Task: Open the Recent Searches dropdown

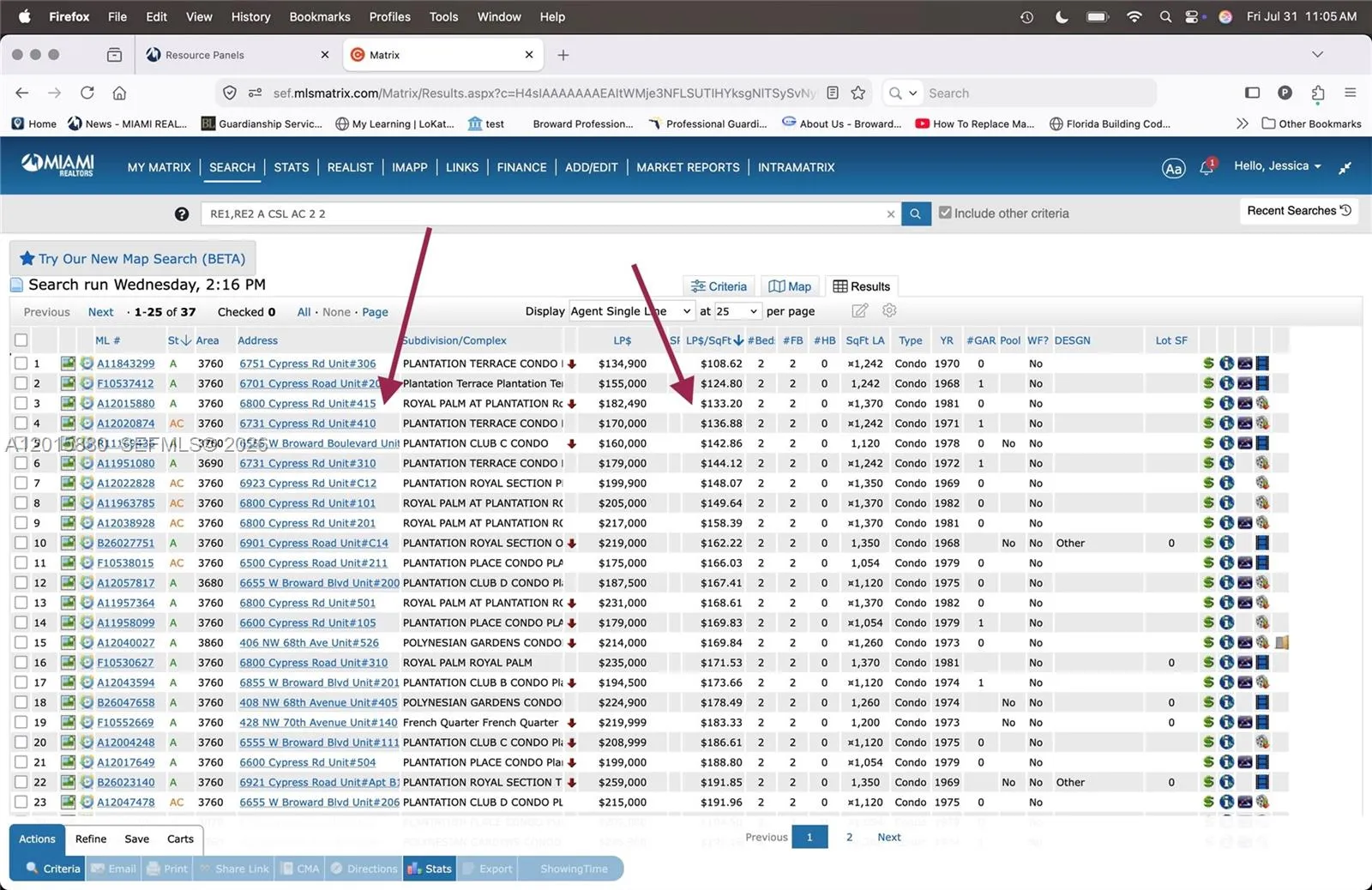Action: point(1299,211)
